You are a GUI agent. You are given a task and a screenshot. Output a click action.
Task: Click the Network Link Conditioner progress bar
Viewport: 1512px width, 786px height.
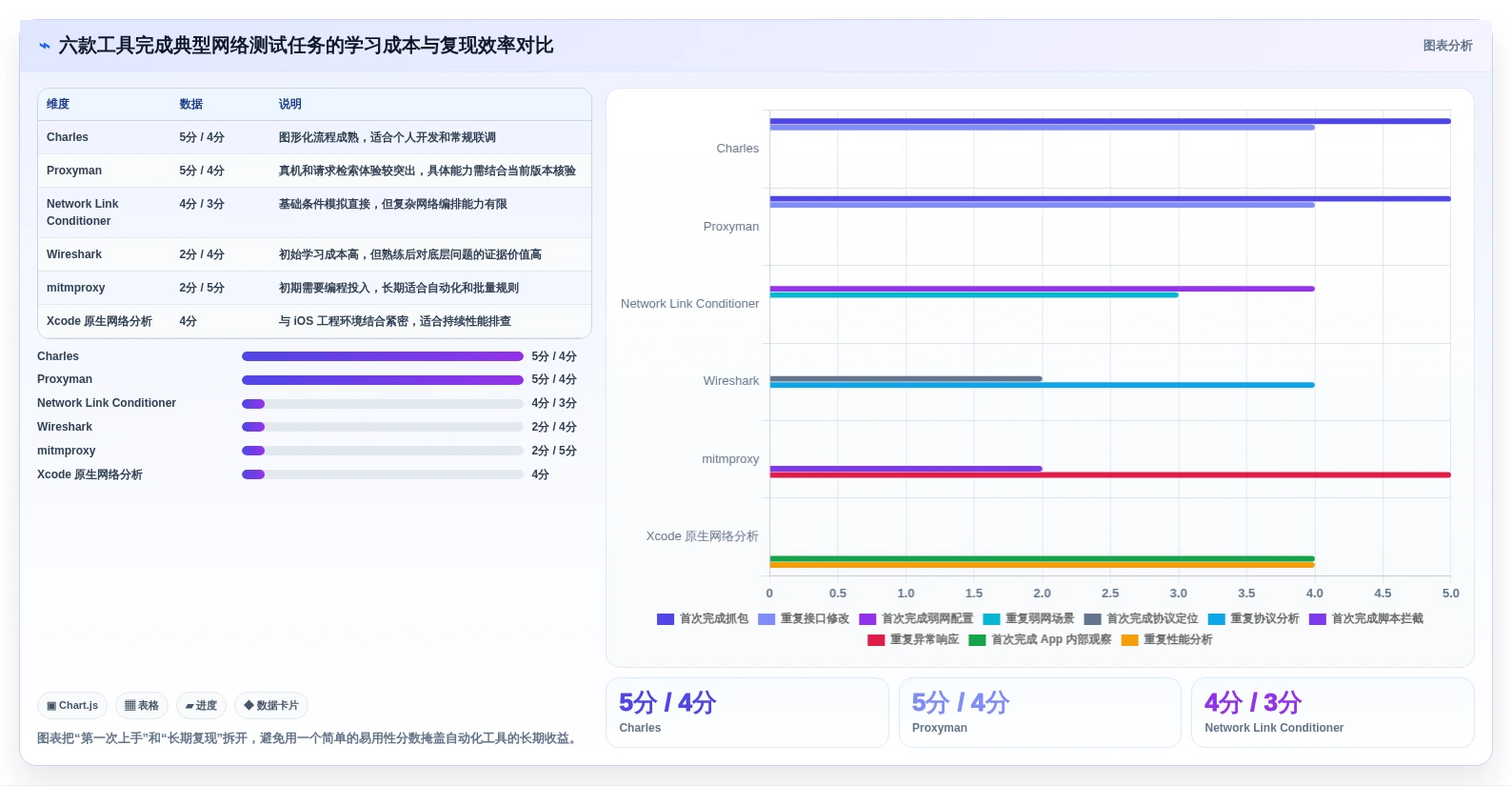(383, 404)
